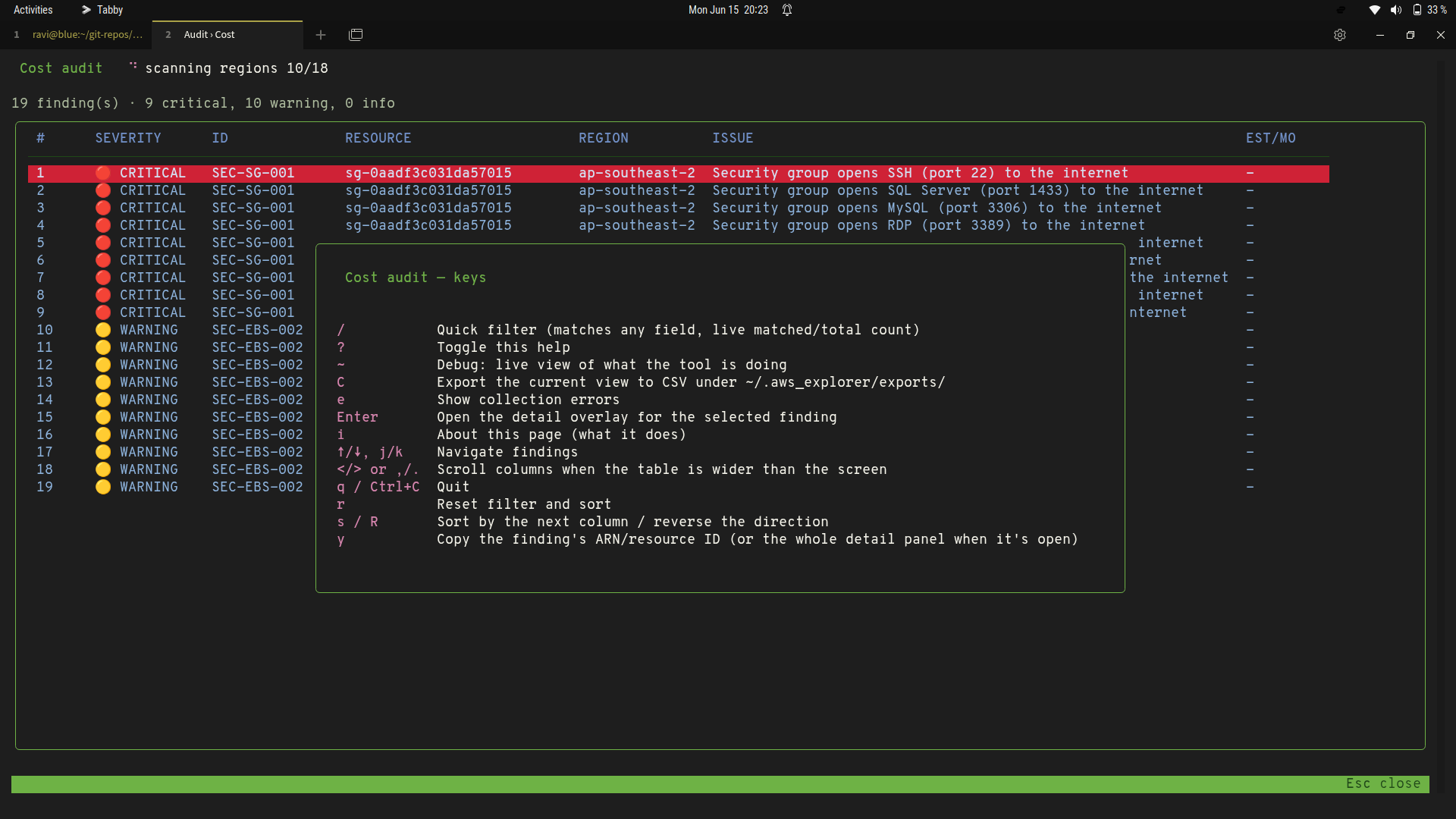
Task: Click WARNING label in row 15
Action: tap(149, 417)
